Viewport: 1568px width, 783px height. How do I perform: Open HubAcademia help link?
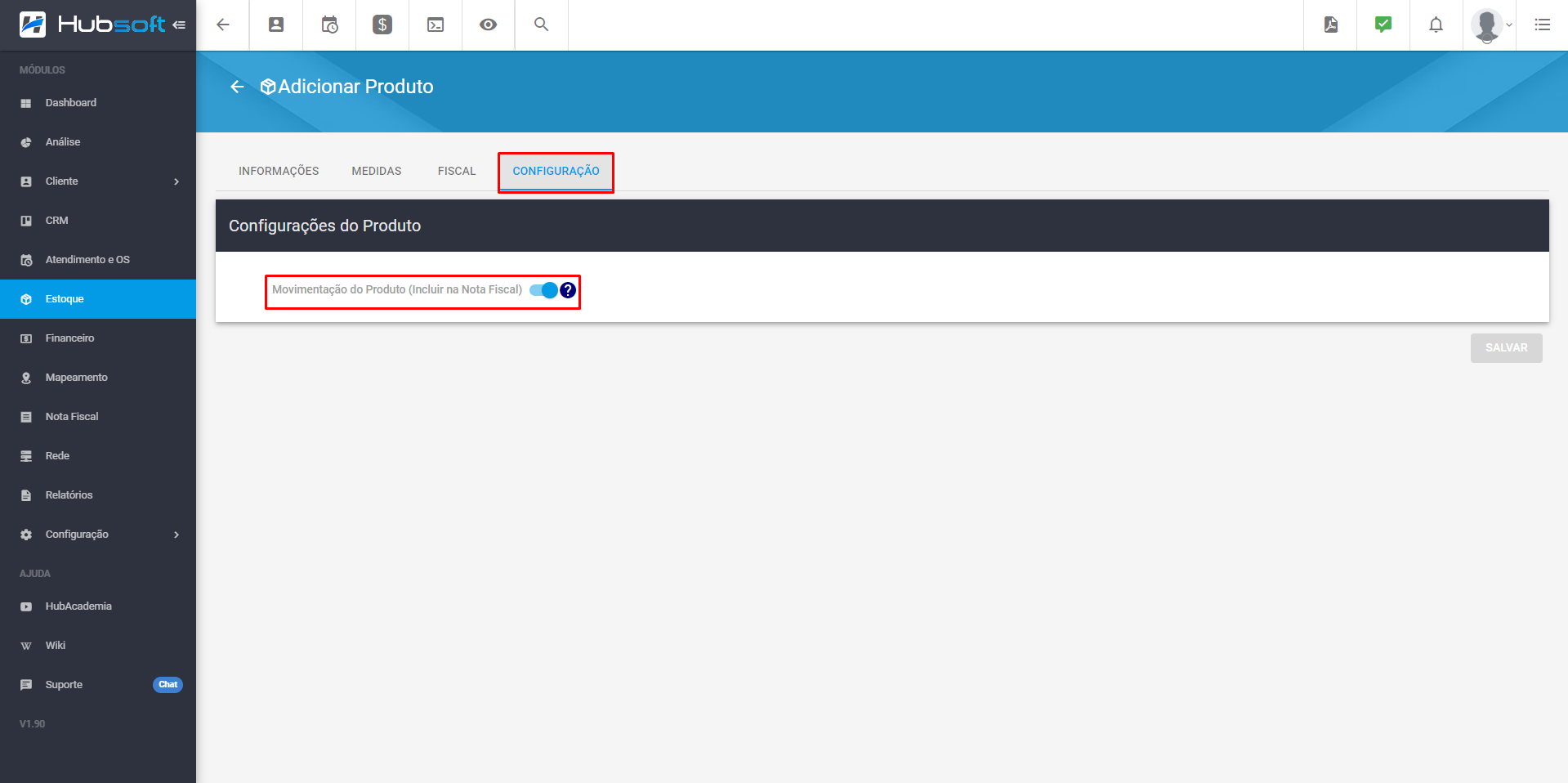(x=98, y=606)
